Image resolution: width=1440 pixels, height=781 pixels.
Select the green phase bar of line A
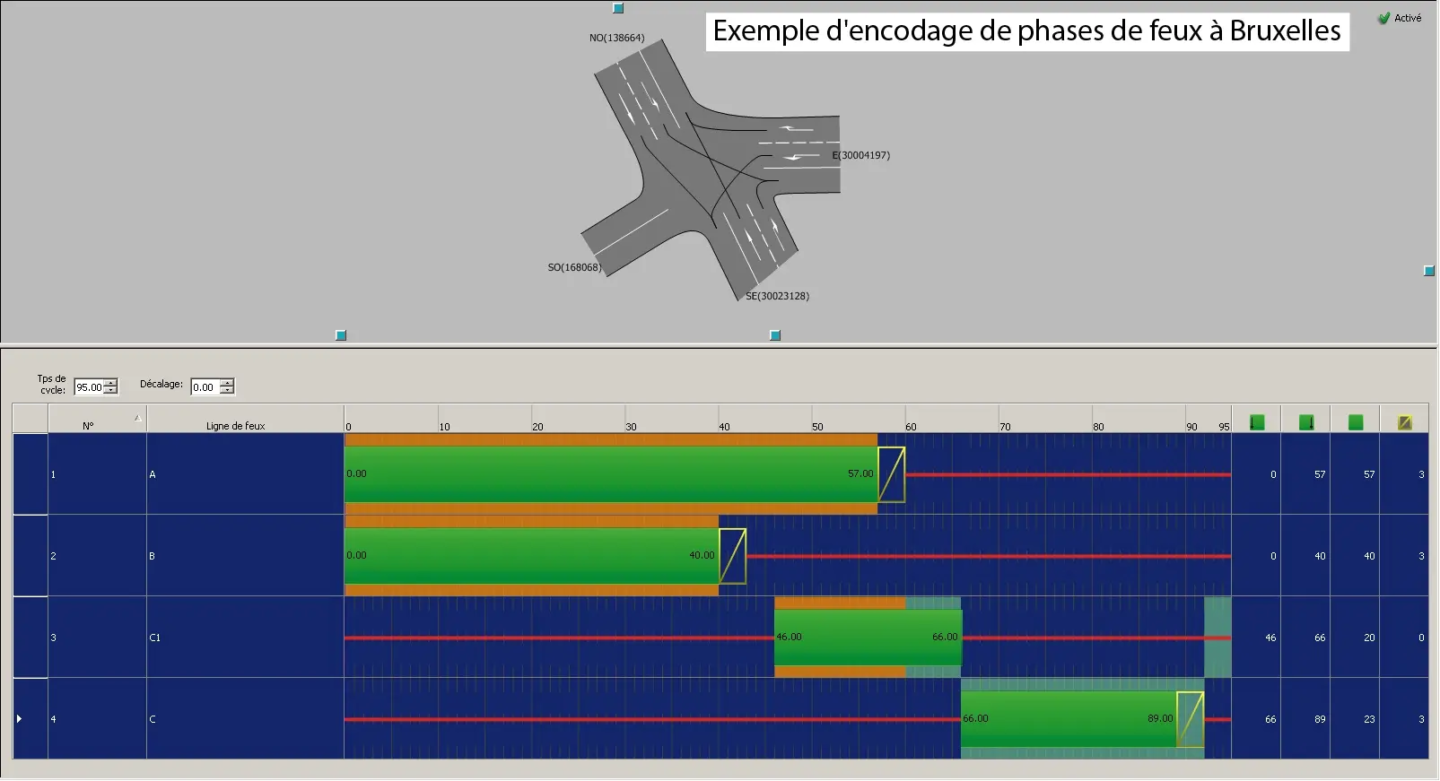610,474
